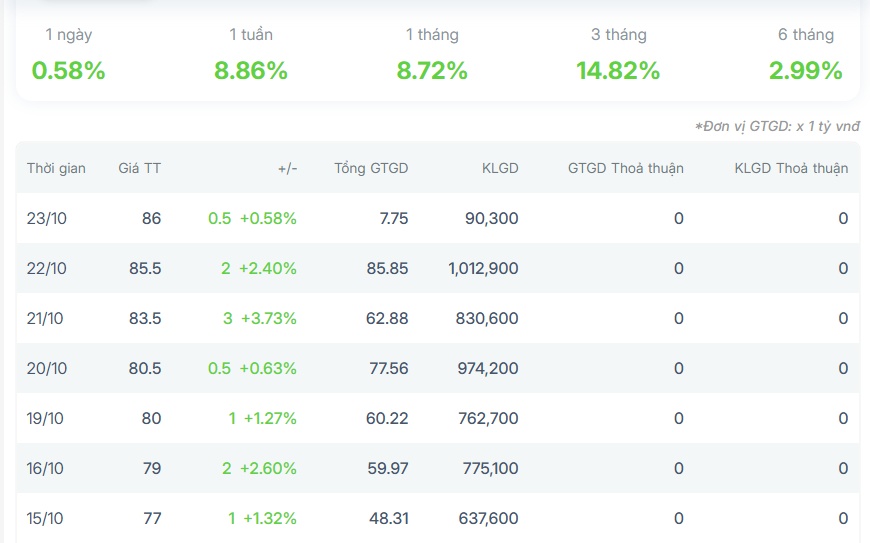The image size is (870, 543).
Task: Click the 'Thời gian' column header
Action: click(56, 169)
